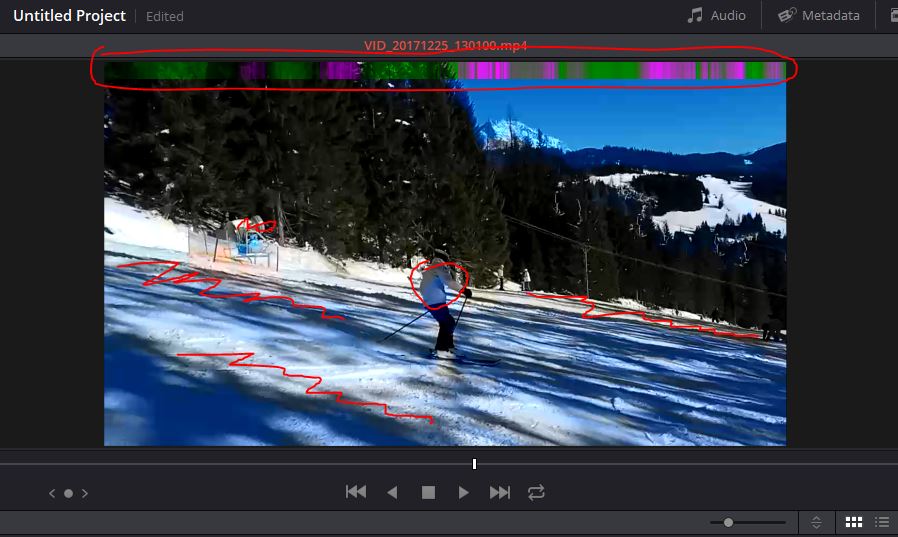The width and height of the screenshot is (898, 537).
Task: Go to next marker arrow
Action: [85, 493]
